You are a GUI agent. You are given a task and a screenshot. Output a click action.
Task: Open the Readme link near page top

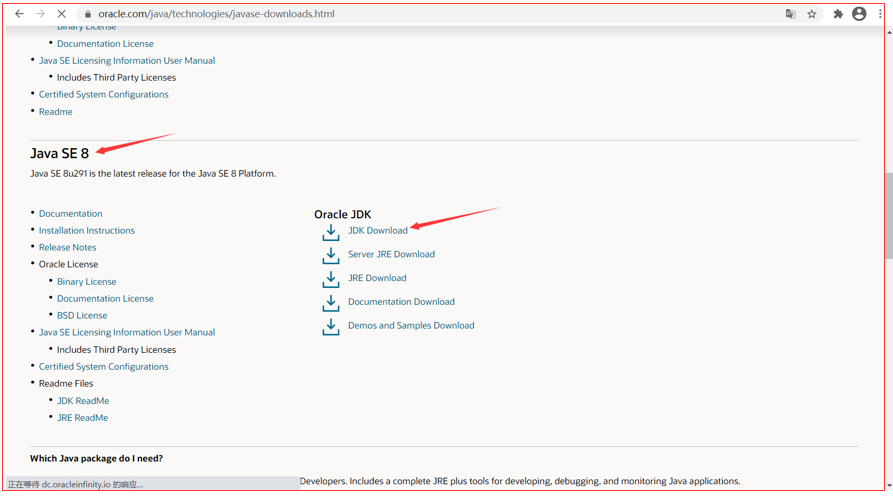[55, 112]
